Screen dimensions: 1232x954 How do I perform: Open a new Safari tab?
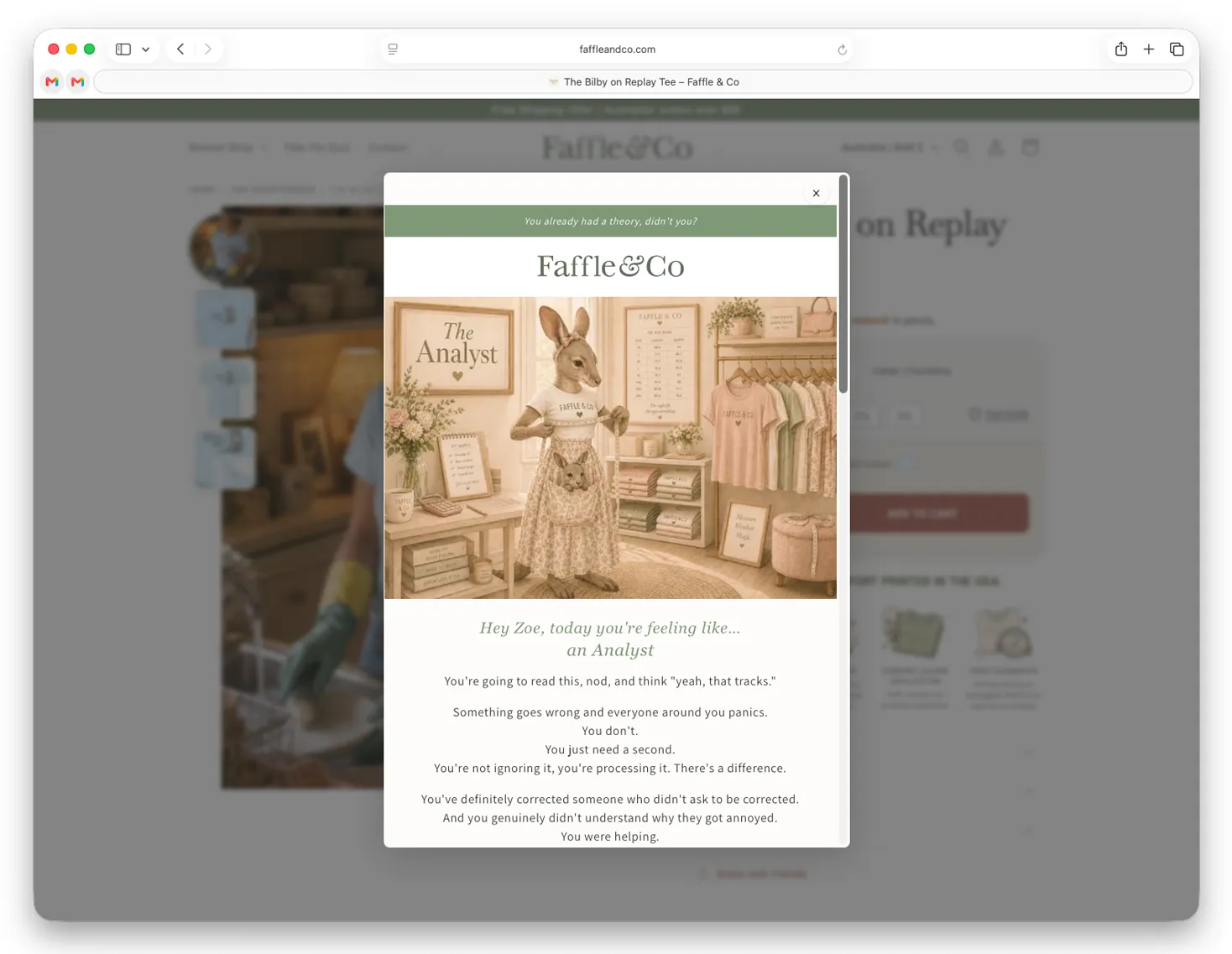tap(1149, 50)
